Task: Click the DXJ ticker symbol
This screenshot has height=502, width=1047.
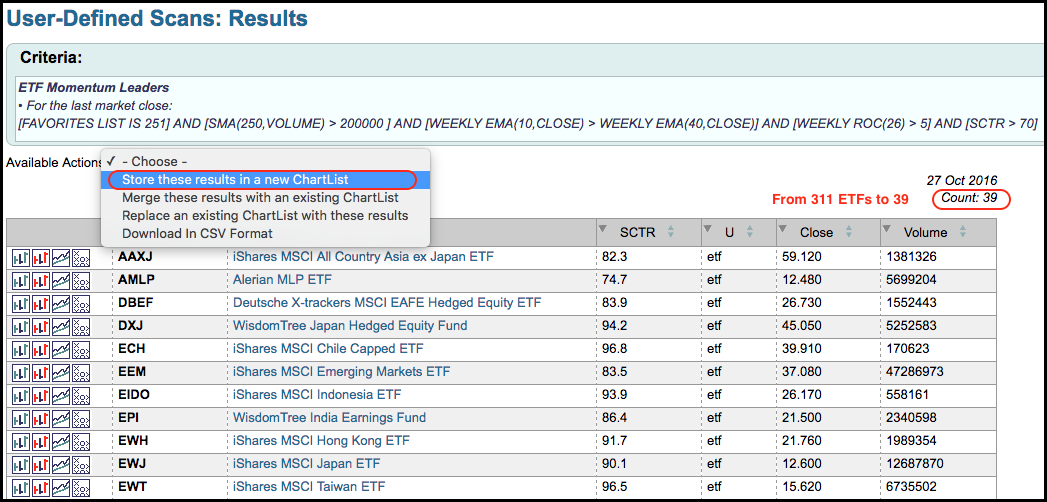Action: 132,326
